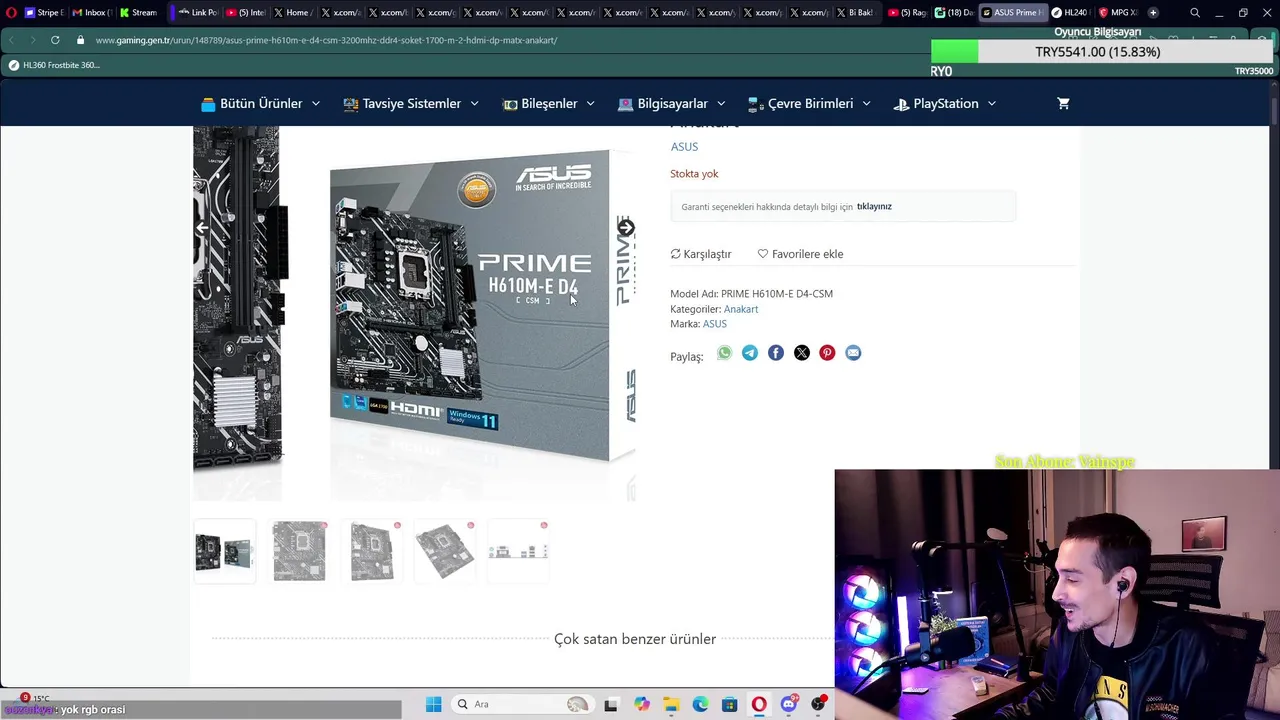Open HL360 Frostbite bookmark
1280x720 pixels.
(x=55, y=65)
